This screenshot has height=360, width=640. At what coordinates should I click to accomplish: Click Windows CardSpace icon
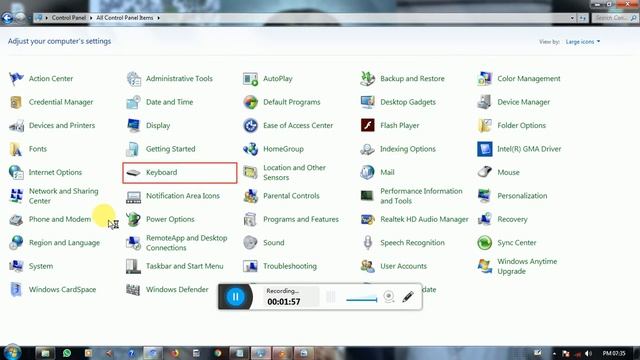point(16,289)
